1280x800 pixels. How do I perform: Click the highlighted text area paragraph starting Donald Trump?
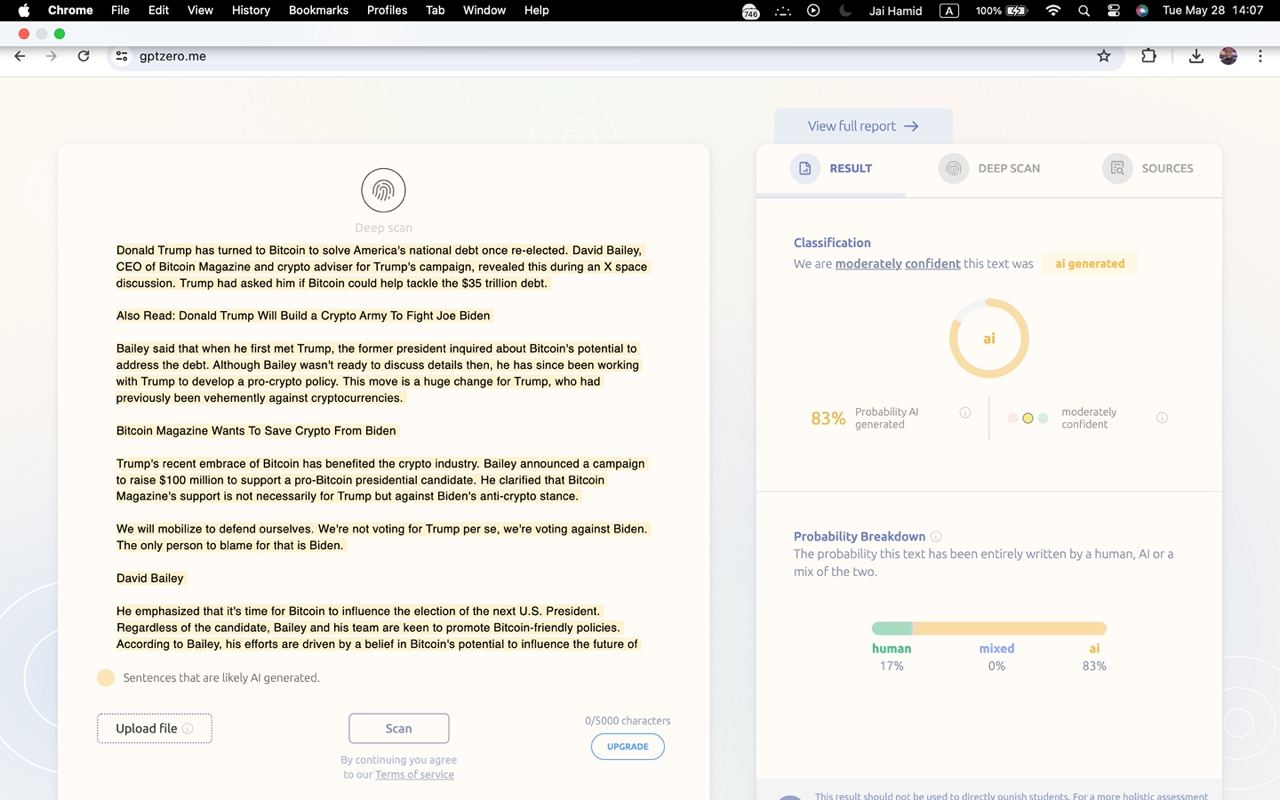[381, 267]
